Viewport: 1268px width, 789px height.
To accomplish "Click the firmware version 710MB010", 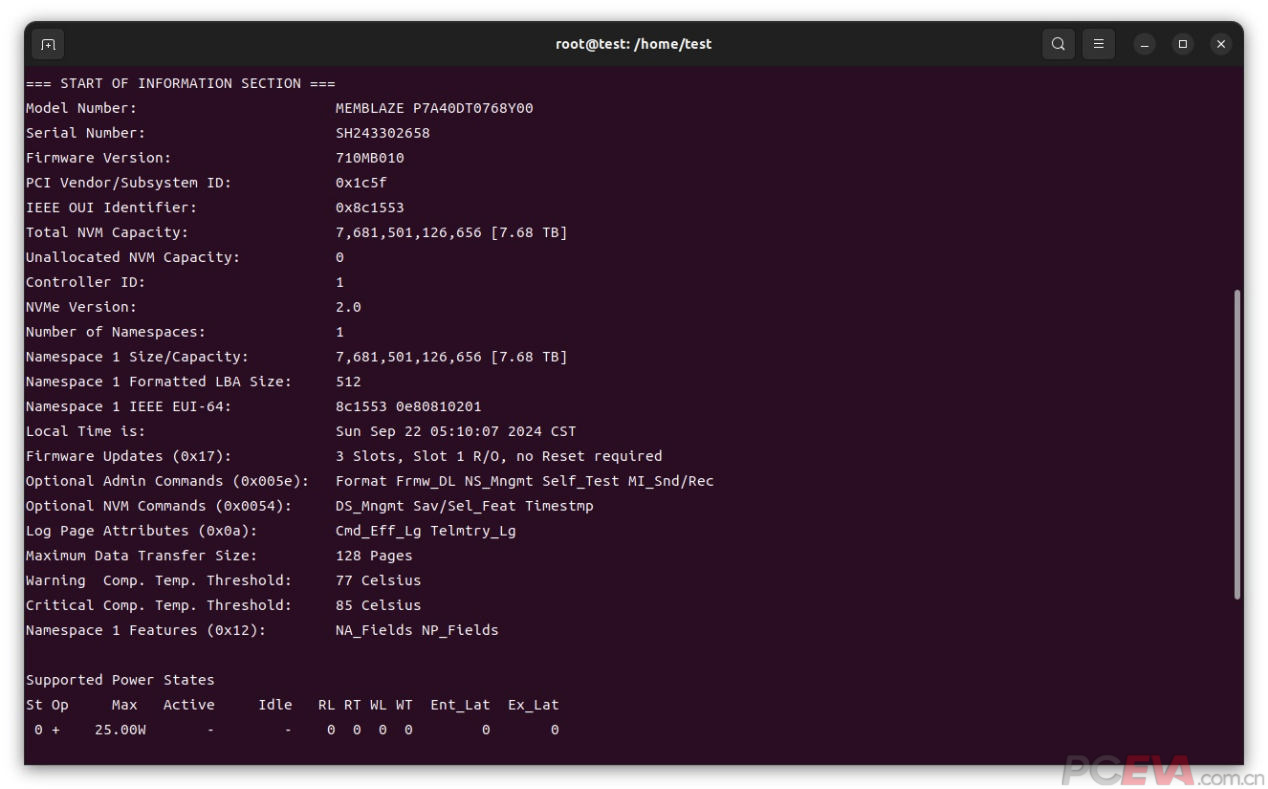I will click(x=370, y=158).
